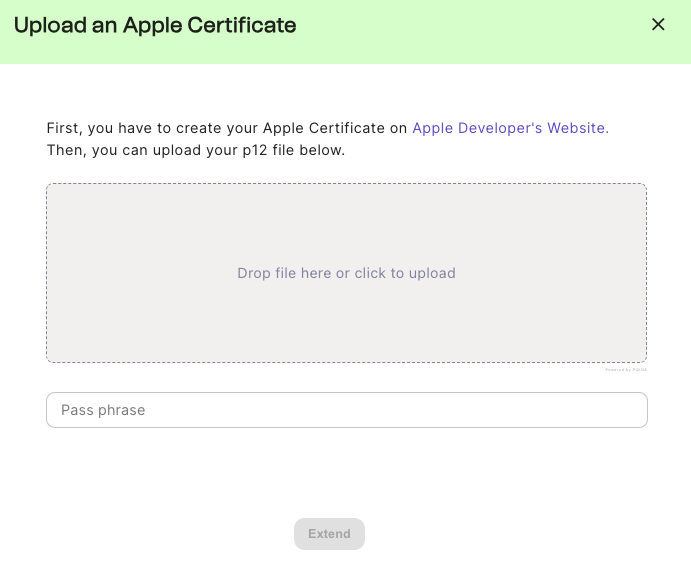This screenshot has width=691, height=575.
Task: Click 'Drop file here or click to upload' text
Action: pyautogui.click(x=346, y=273)
